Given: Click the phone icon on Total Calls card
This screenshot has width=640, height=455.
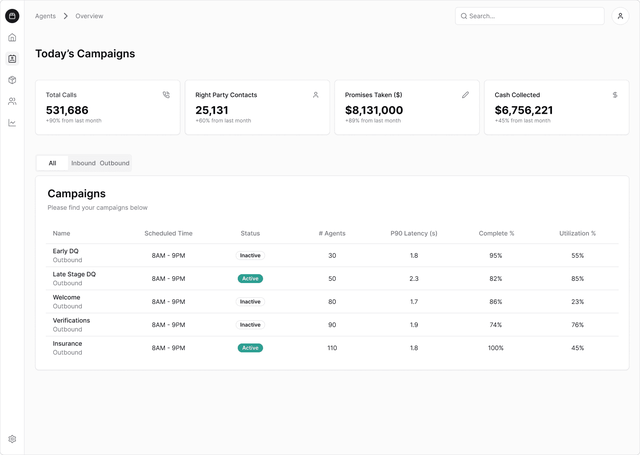Looking at the screenshot, I should coord(166,95).
